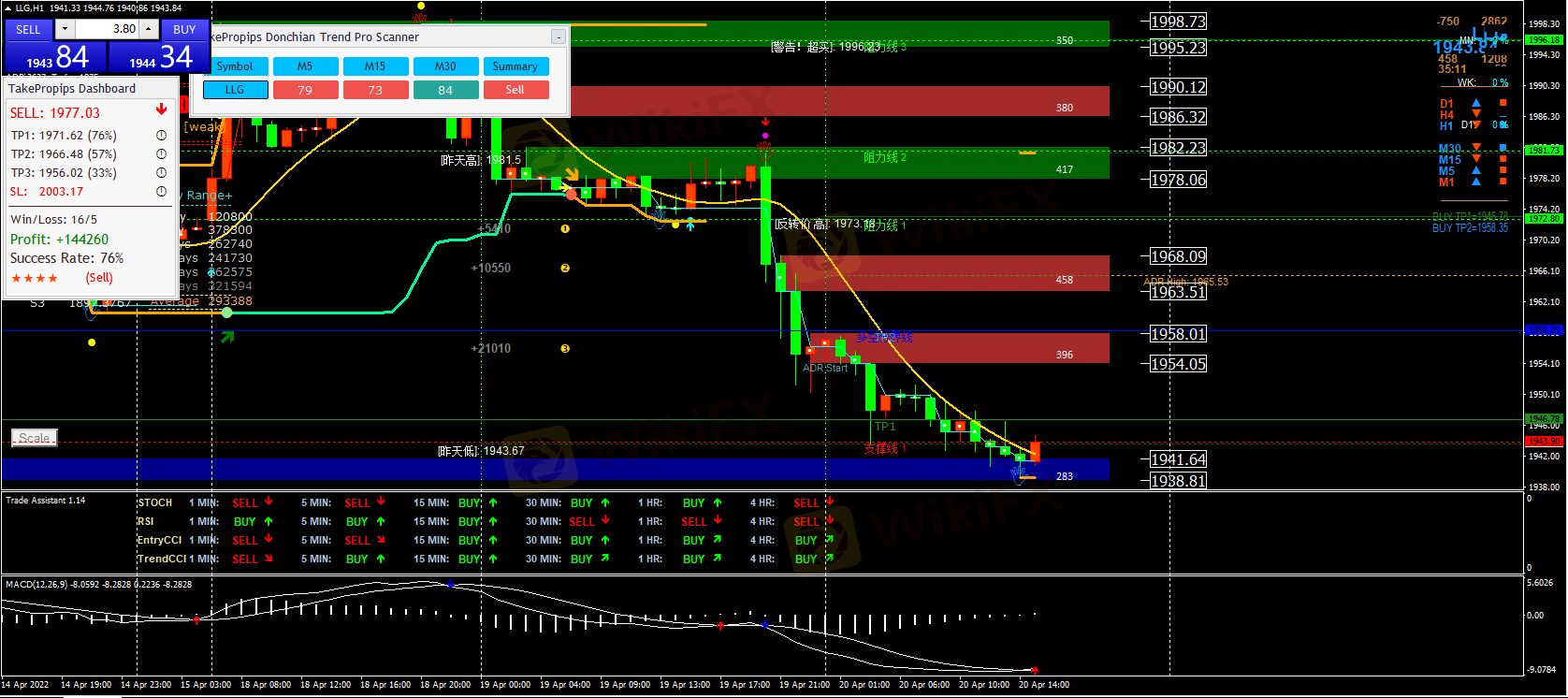Screen dimensions: 1568x698
Task: Click the red 79 M5 score cell
Action: pos(305,90)
